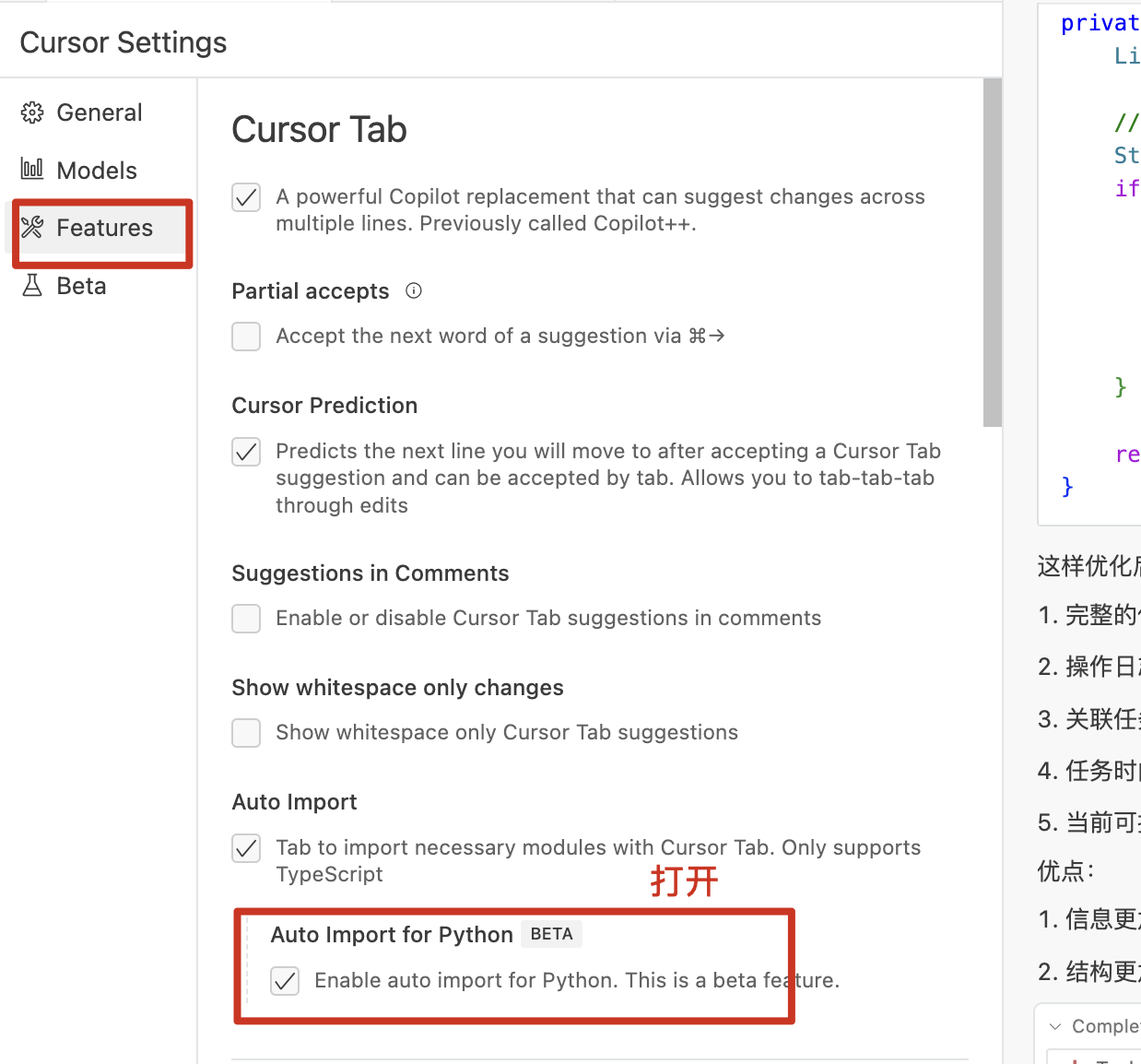The height and width of the screenshot is (1064, 1141).
Task: Click the Cursor Settings title
Action: pyautogui.click(x=124, y=42)
